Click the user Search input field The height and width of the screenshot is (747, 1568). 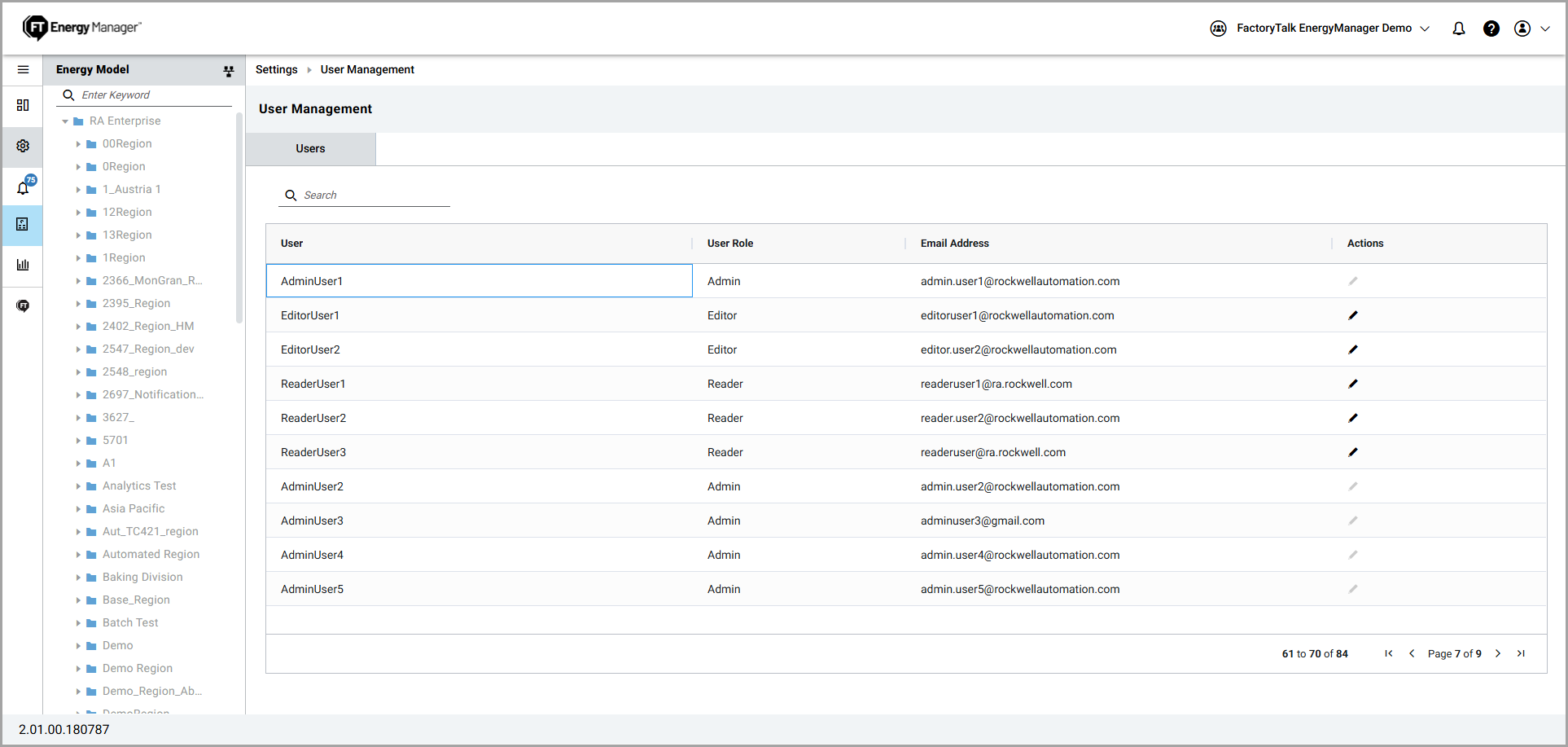coord(374,196)
